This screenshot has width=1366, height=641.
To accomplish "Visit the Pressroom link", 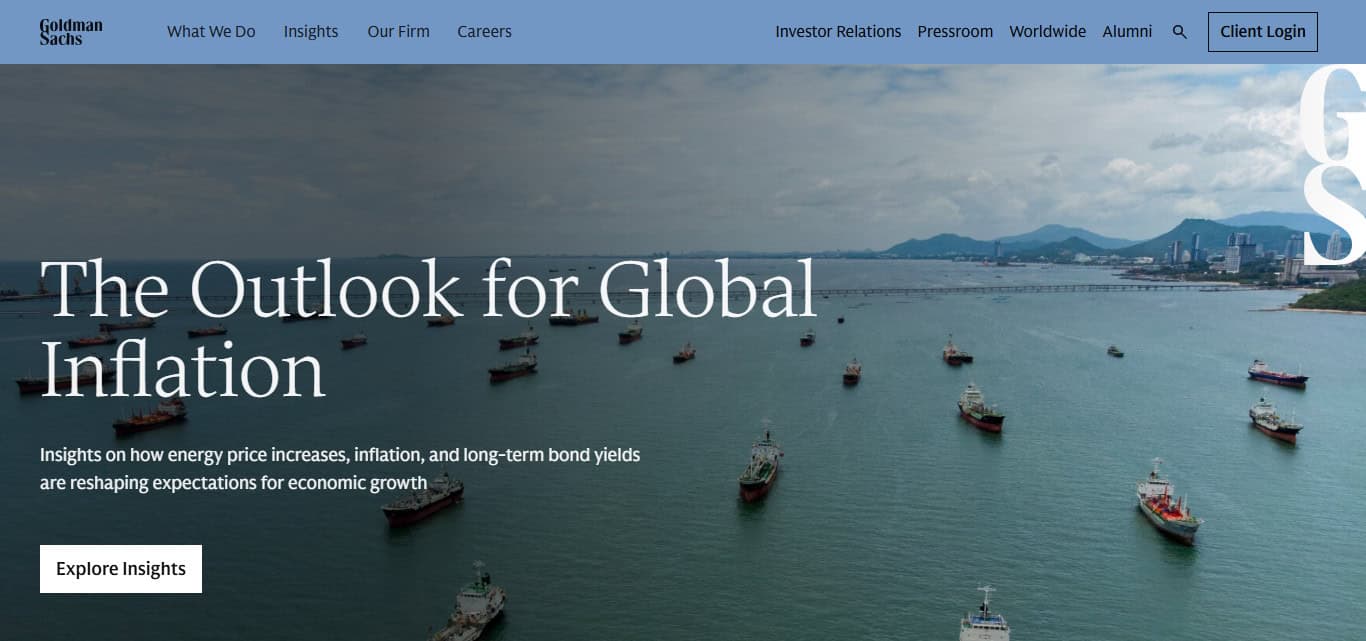I will tap(955, 32).
